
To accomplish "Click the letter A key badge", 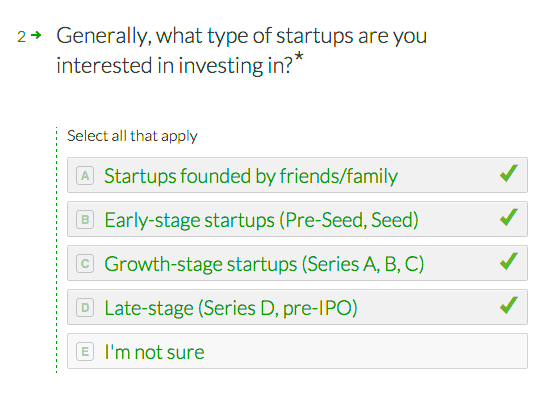I will click(x=85, y=175).
